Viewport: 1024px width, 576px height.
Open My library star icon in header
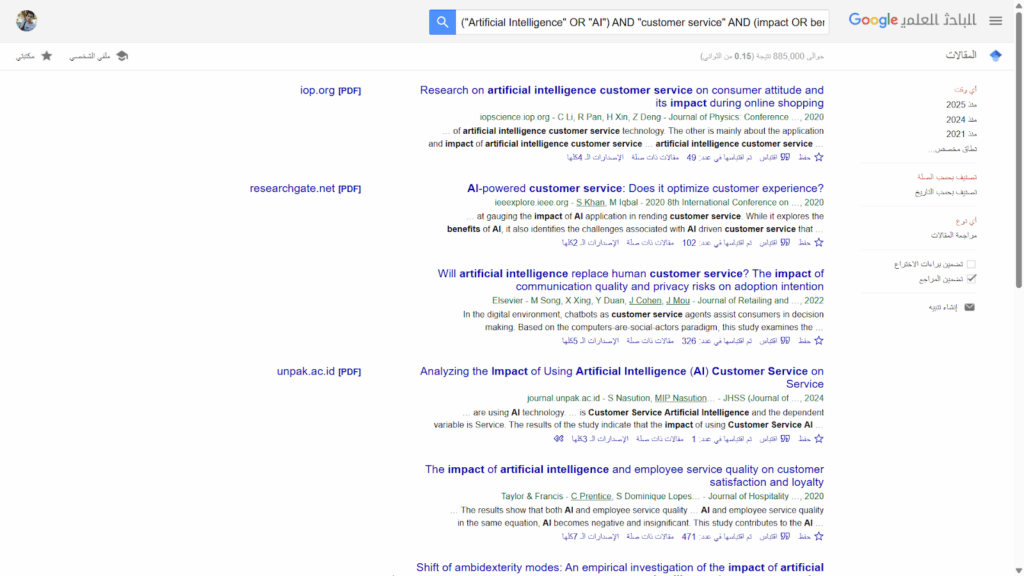point(46,56)
